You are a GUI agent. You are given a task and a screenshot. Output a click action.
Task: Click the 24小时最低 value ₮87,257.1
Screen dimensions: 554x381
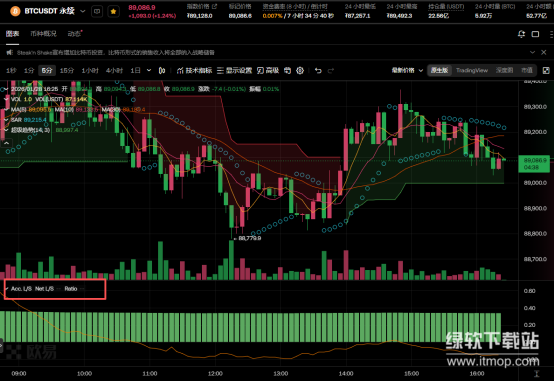pyautogui.click(x=357, y=16)
